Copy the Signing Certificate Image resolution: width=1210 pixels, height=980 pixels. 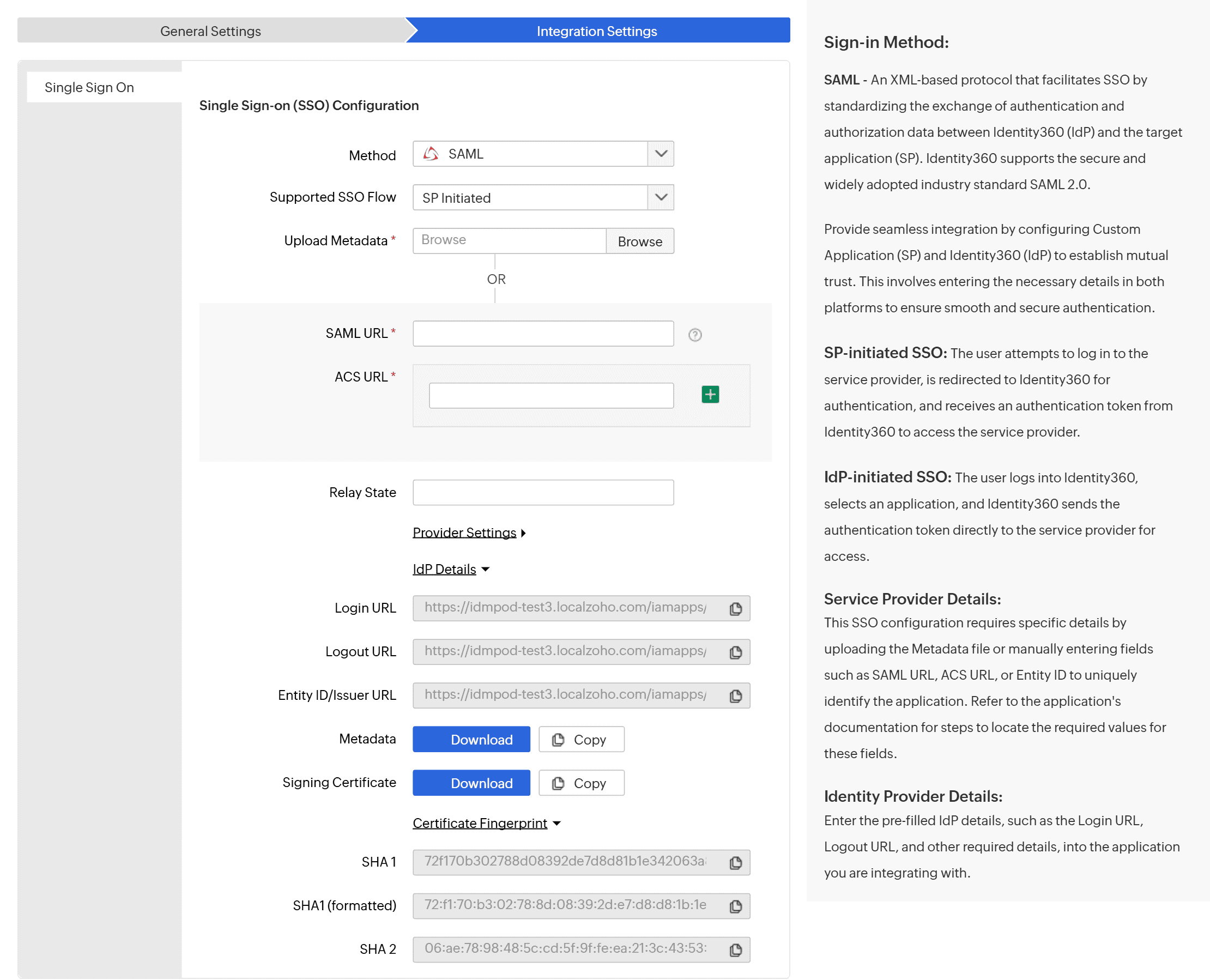pyautogui.click(x=582, y=783)
